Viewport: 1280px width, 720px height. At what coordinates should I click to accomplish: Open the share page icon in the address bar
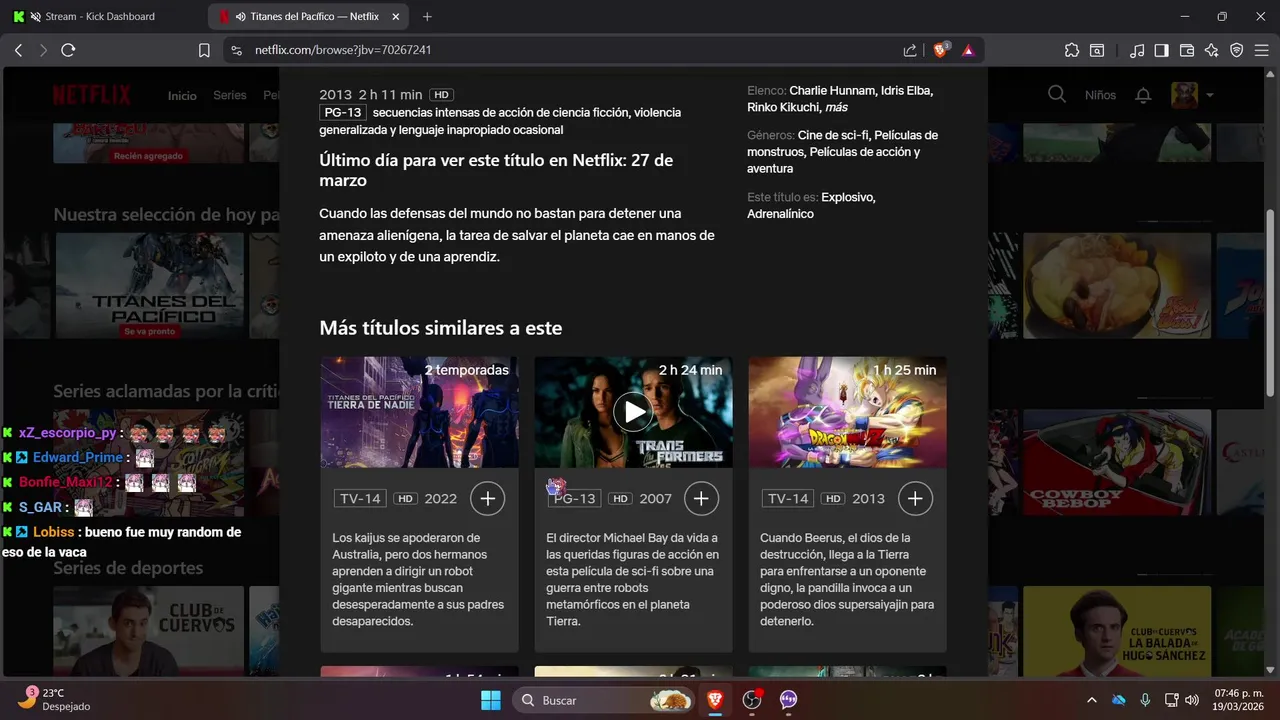click(x=910, y=50)
